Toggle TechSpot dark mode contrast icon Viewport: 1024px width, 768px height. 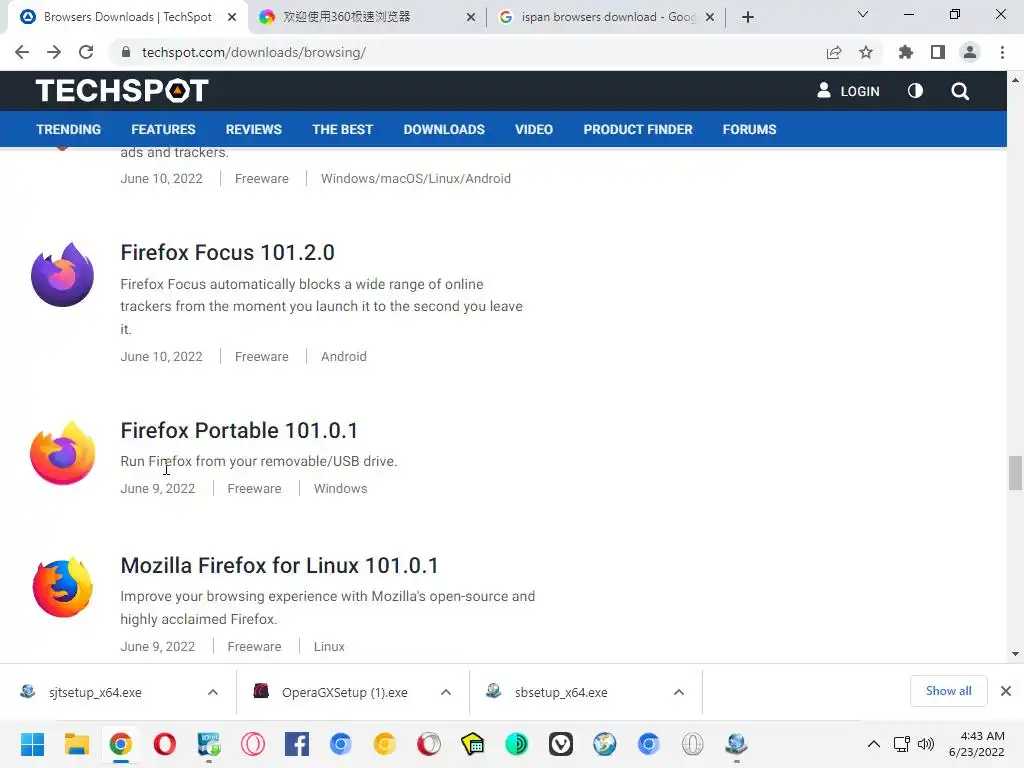coord(915,91)
